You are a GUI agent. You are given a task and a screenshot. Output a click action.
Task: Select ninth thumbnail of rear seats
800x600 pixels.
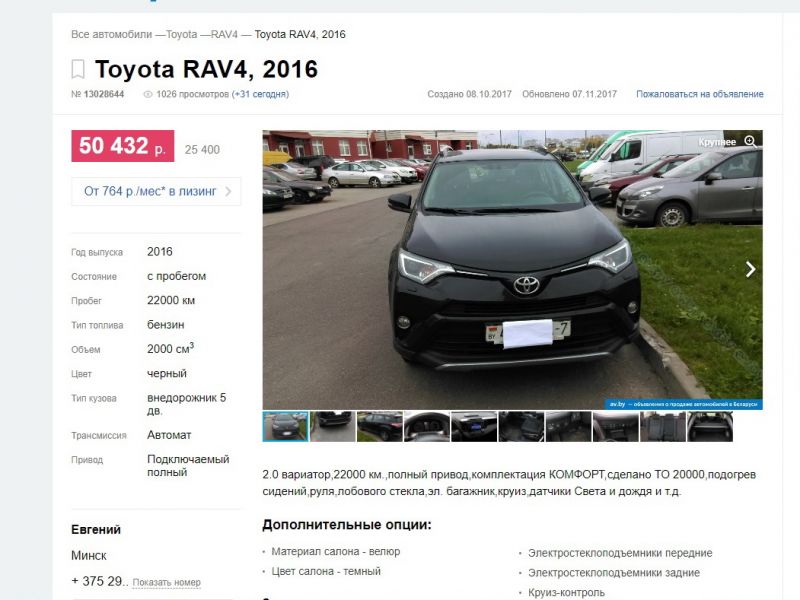[x=663, y=427]
